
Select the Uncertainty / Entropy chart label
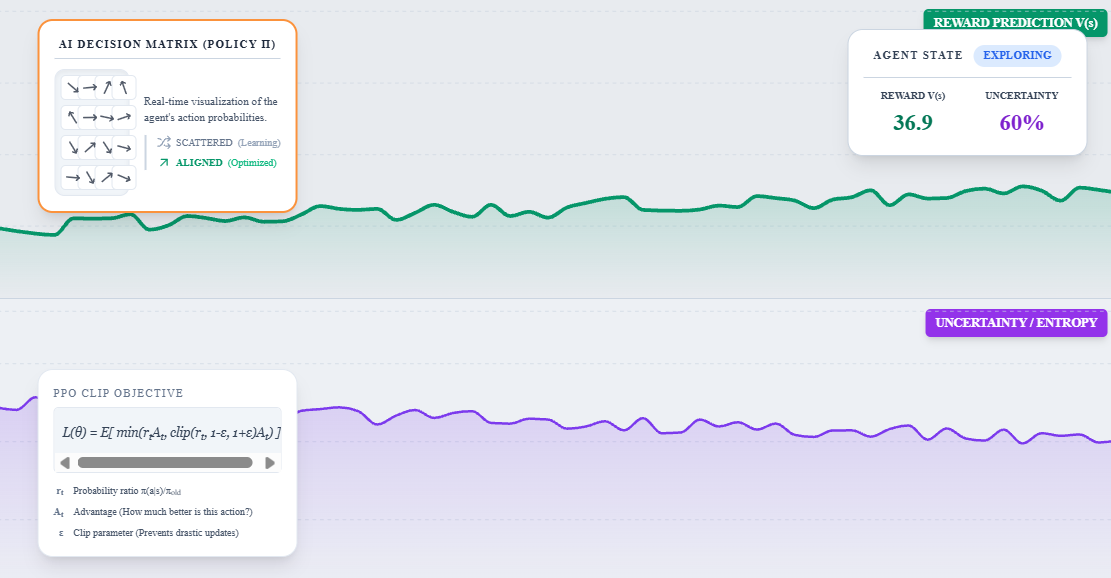pos(1016,323)
